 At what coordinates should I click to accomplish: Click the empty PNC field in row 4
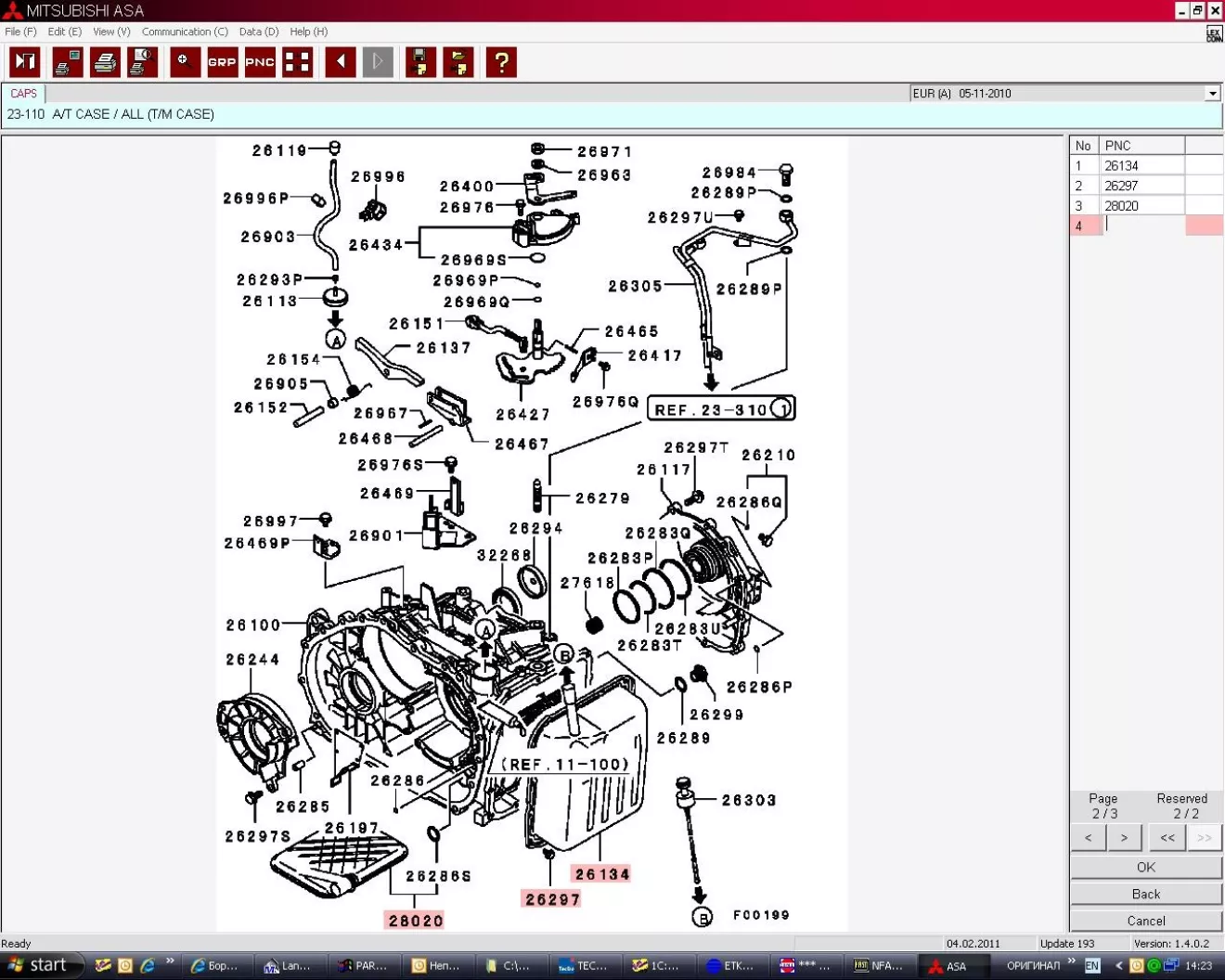[x=1141, y=226]
